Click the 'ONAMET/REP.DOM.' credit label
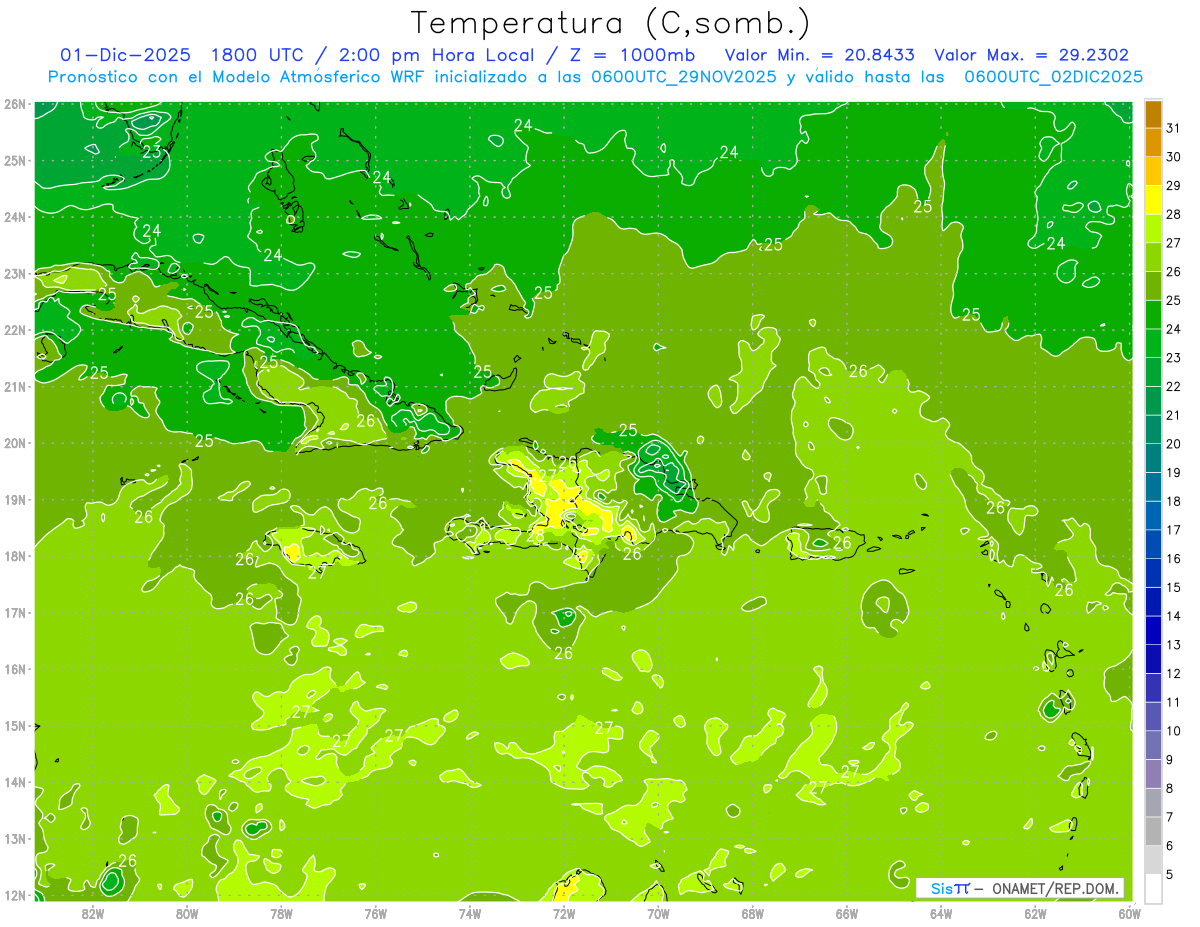The width and height of the screenshot is (1200, 927). click(x=1055, y=888)
